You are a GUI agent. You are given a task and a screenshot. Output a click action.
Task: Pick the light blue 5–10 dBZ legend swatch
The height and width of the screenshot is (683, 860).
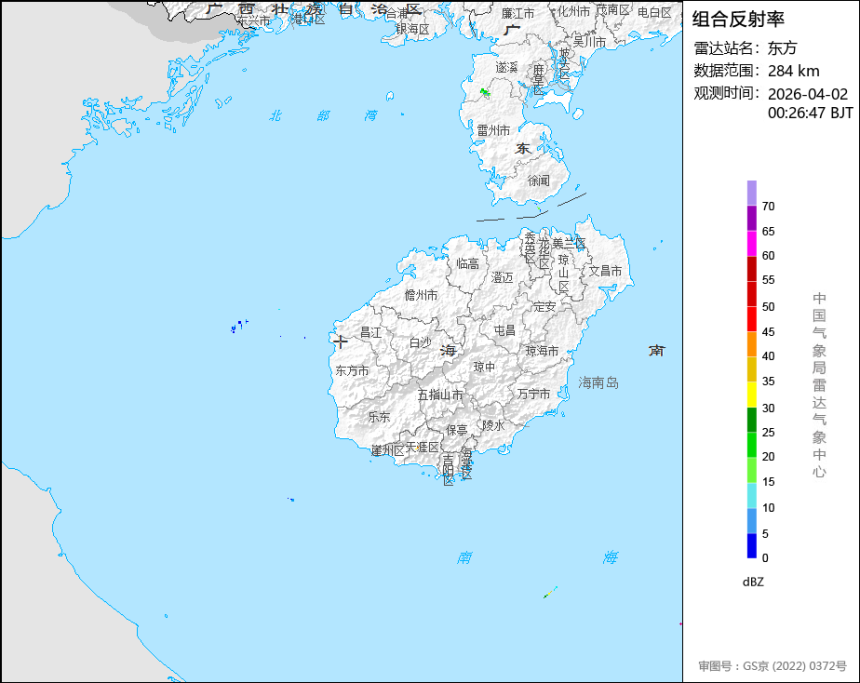click(751, 521)
